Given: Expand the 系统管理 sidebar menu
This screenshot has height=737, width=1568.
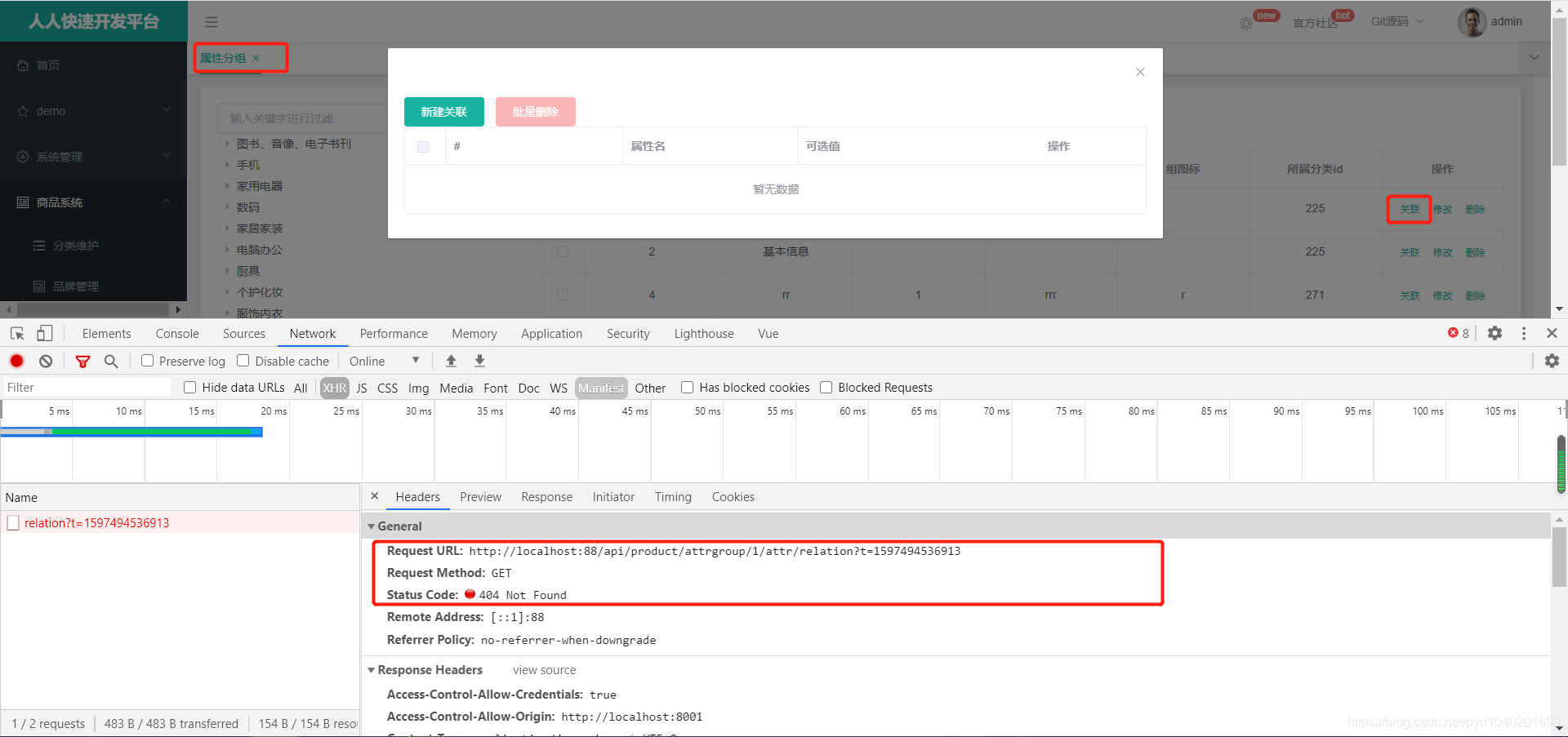Looking at the screenshot, I should pyautogui.click(x=94, y=157).
